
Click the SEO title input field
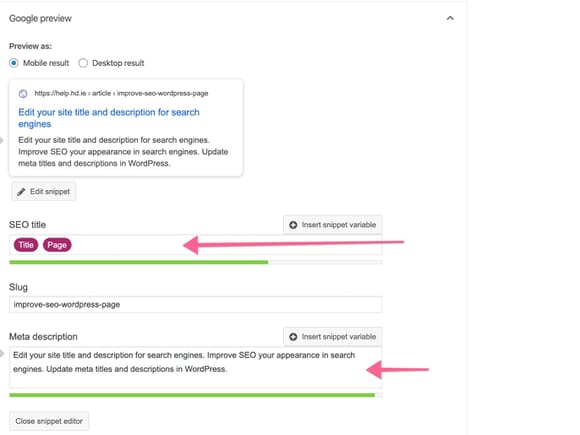(x=196, y=245)
